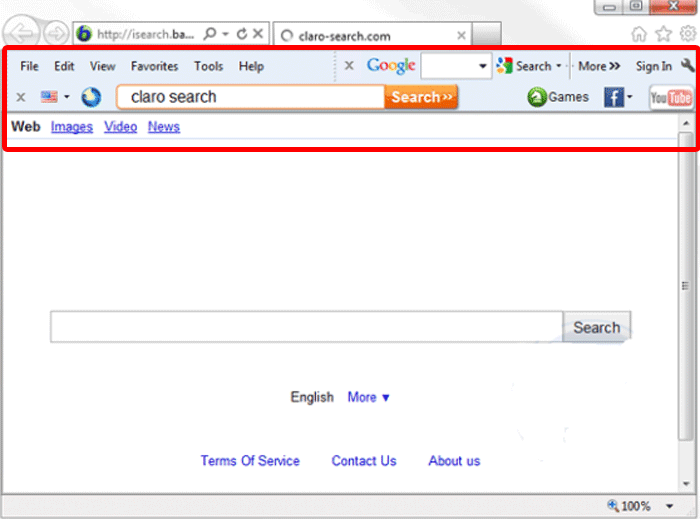Click the Google toolbar wrench icon

(688, 66)
